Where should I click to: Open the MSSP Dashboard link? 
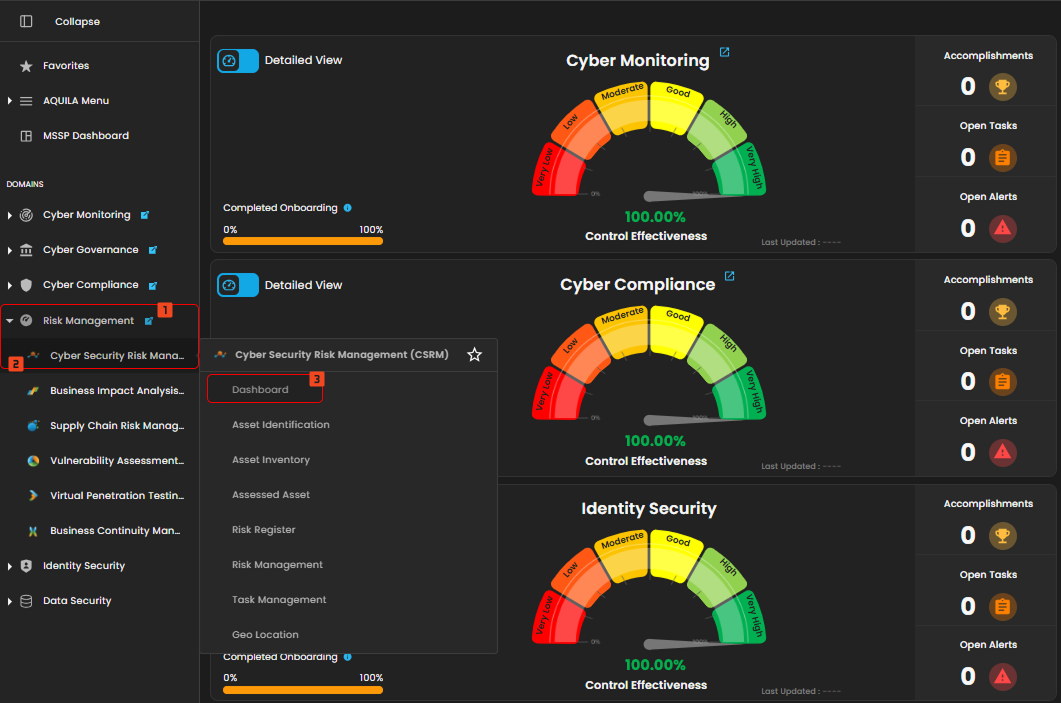point(85,136)
